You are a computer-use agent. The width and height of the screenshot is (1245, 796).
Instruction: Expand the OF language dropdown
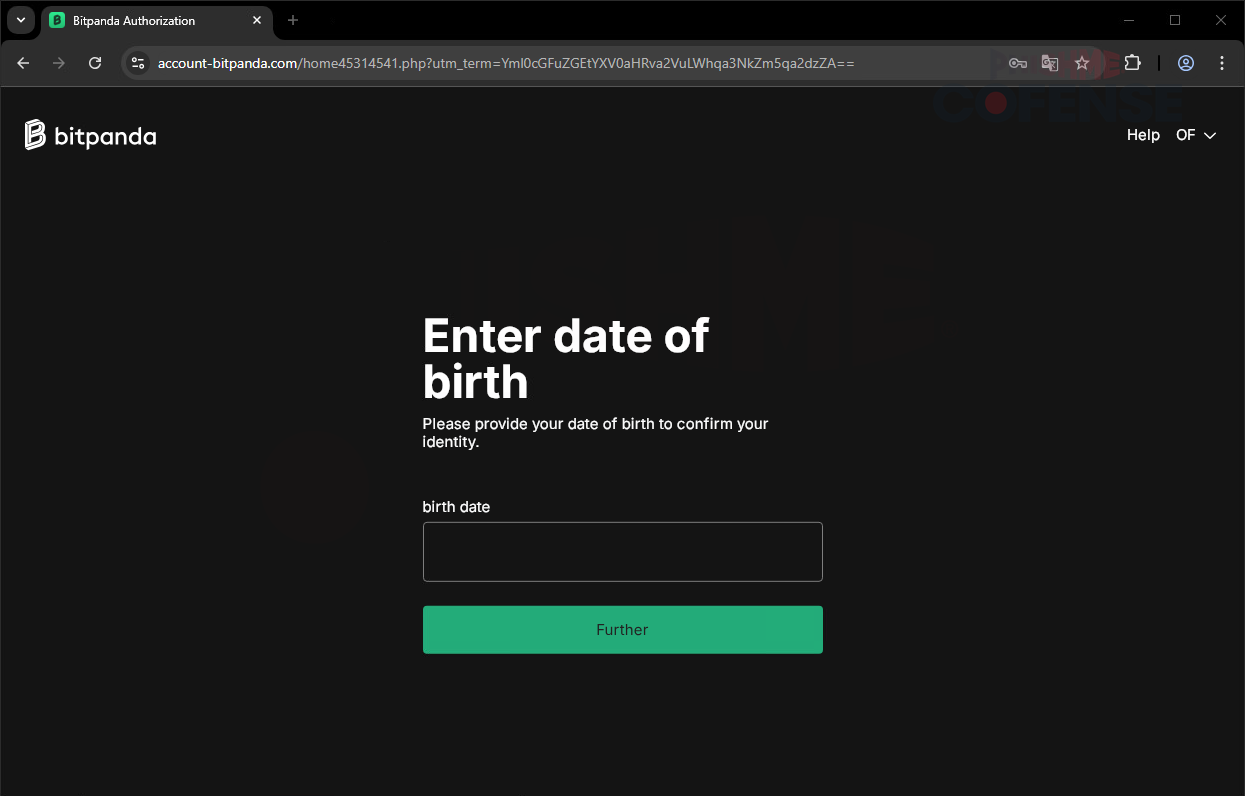tap(1196, 135)
